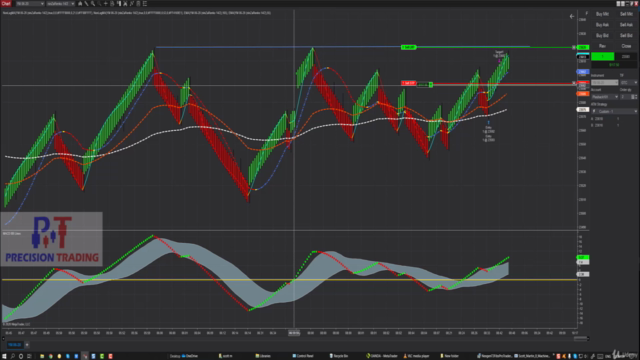The width and height of the screenshot is (640, 360).
Task: Open the instrument selector dropdown in toolbar
Action: (x=30, y=4)
